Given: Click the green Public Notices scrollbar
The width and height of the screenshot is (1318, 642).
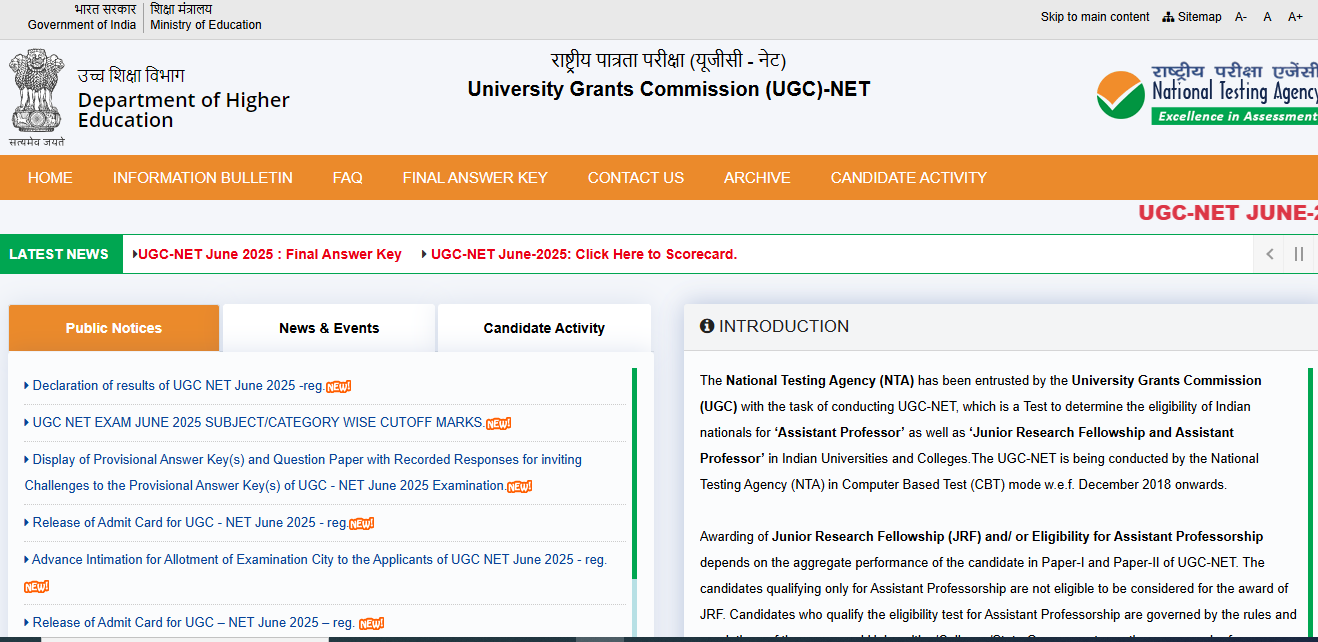Looking at the screenshot, I should (634, 473).
